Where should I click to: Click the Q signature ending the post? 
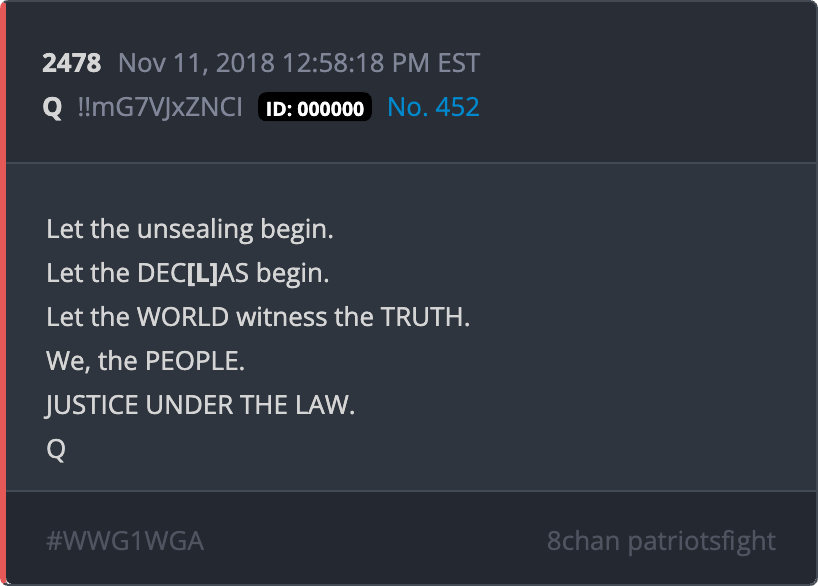point(56,449)
